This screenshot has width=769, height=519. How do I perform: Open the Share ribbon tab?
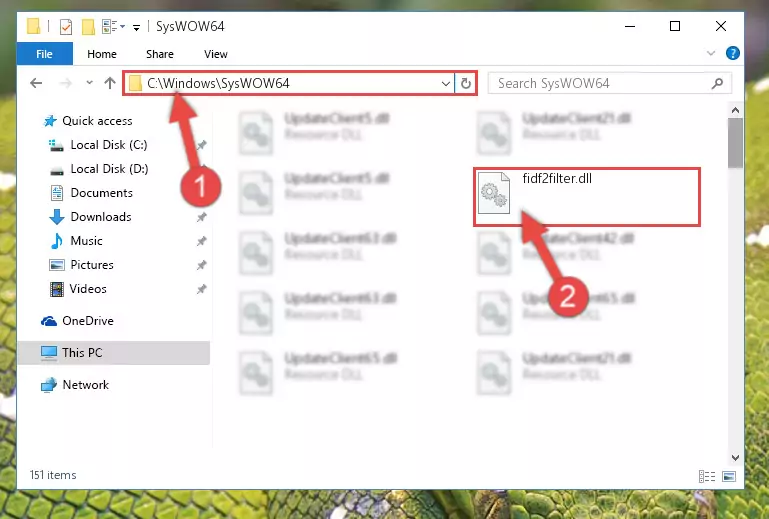coord(160,54)
